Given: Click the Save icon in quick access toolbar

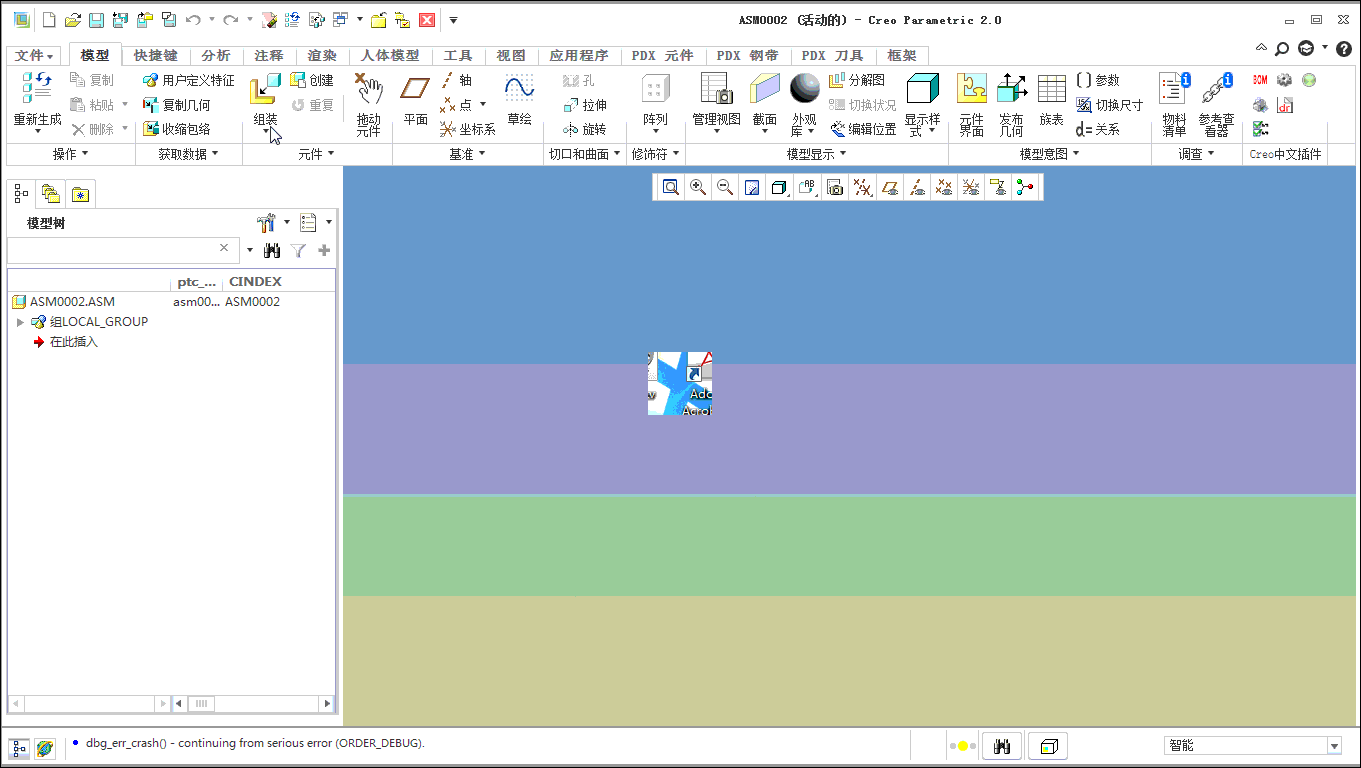Looking at the screenshot, I should click(96, 20).
